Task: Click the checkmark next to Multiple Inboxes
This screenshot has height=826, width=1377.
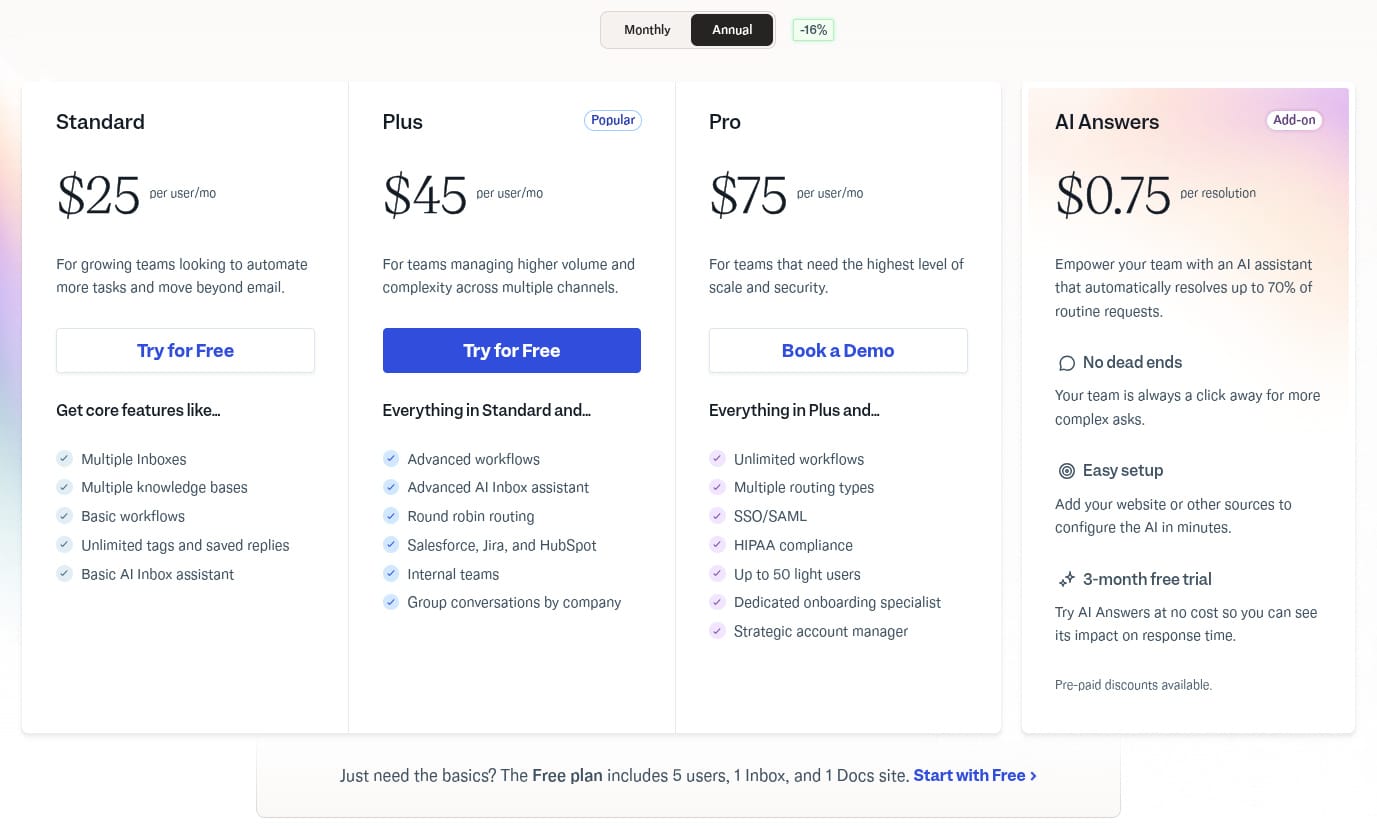Action: (64, 459)
